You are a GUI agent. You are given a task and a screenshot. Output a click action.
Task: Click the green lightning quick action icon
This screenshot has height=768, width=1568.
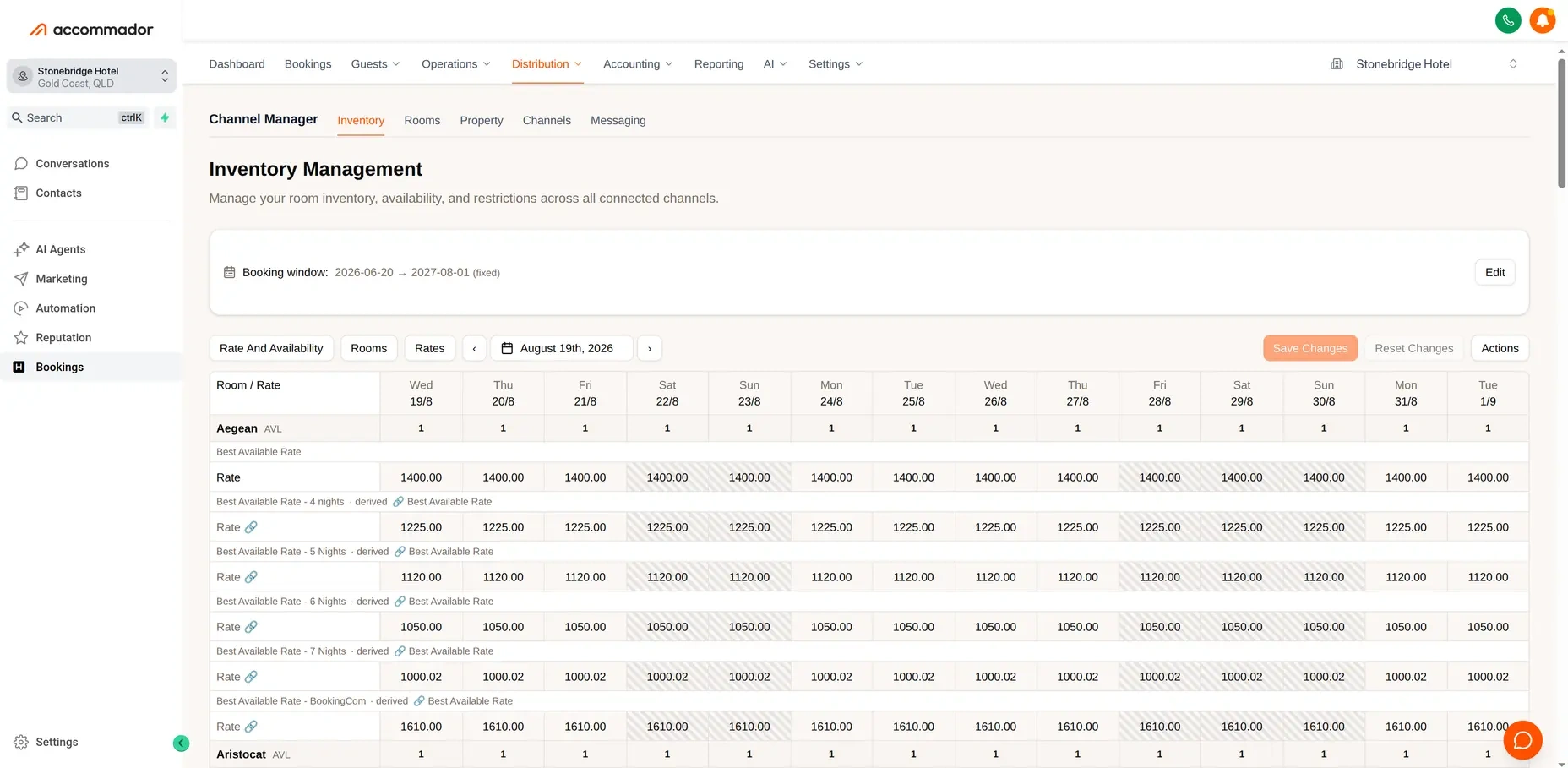click(165, 117)
